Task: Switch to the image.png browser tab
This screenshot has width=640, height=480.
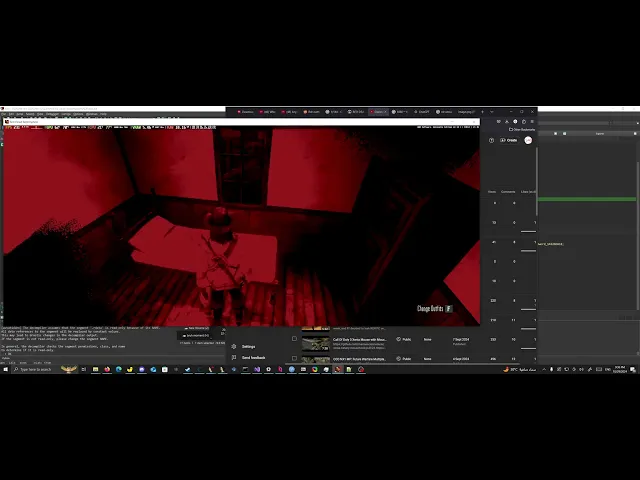Action: (466, 111)
